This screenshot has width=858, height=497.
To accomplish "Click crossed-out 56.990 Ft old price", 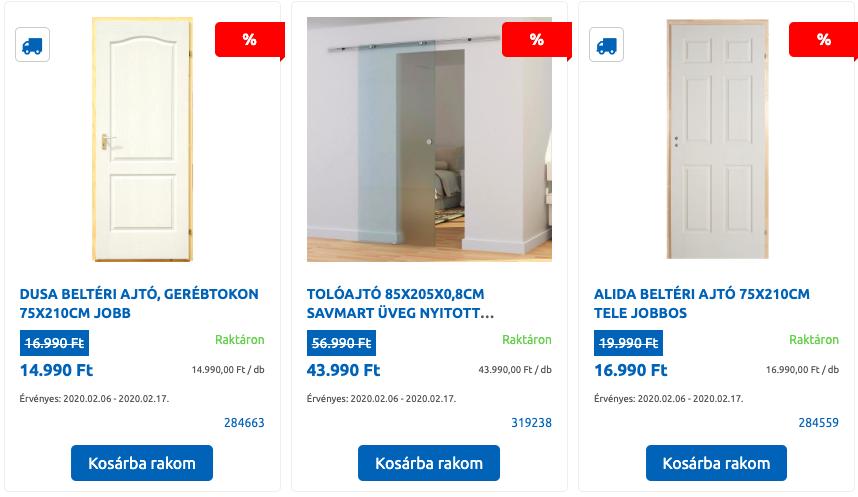I will [x=341, y=343].
